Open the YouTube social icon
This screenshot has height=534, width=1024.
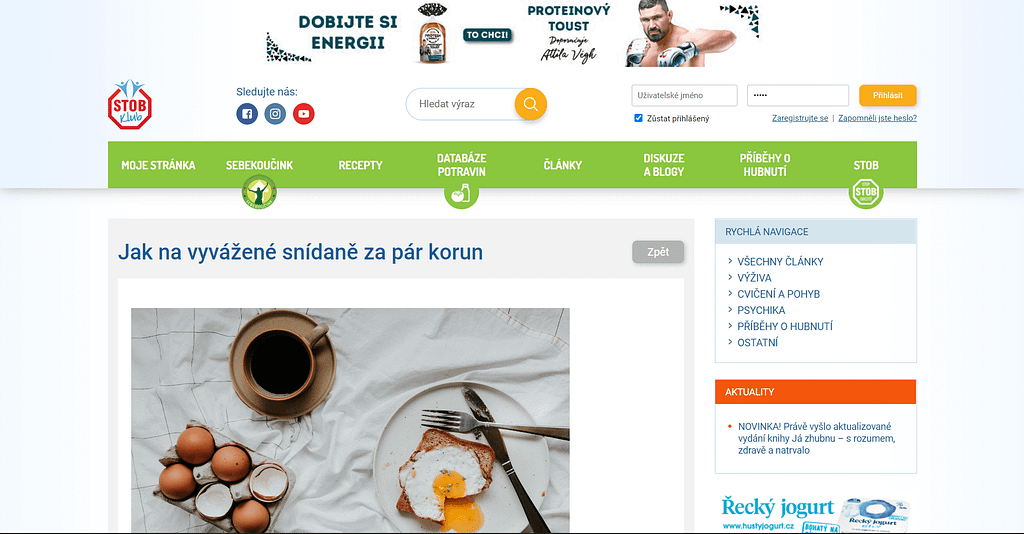303,114
